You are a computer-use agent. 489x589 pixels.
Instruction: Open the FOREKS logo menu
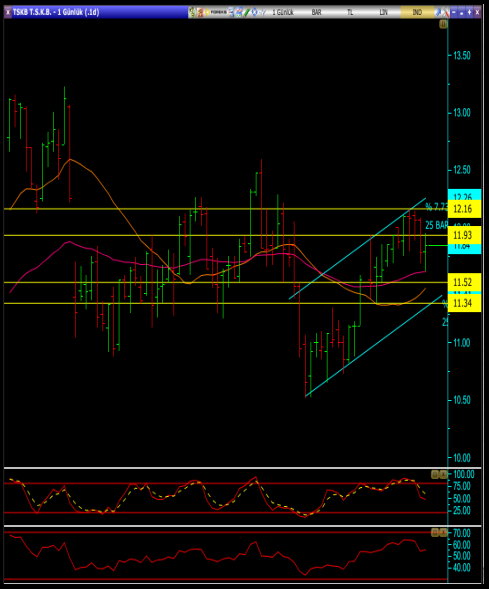[216, 12]
